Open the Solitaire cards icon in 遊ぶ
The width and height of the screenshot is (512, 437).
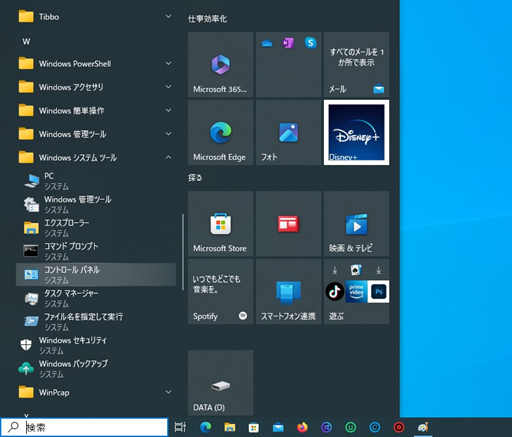(356, 270)
